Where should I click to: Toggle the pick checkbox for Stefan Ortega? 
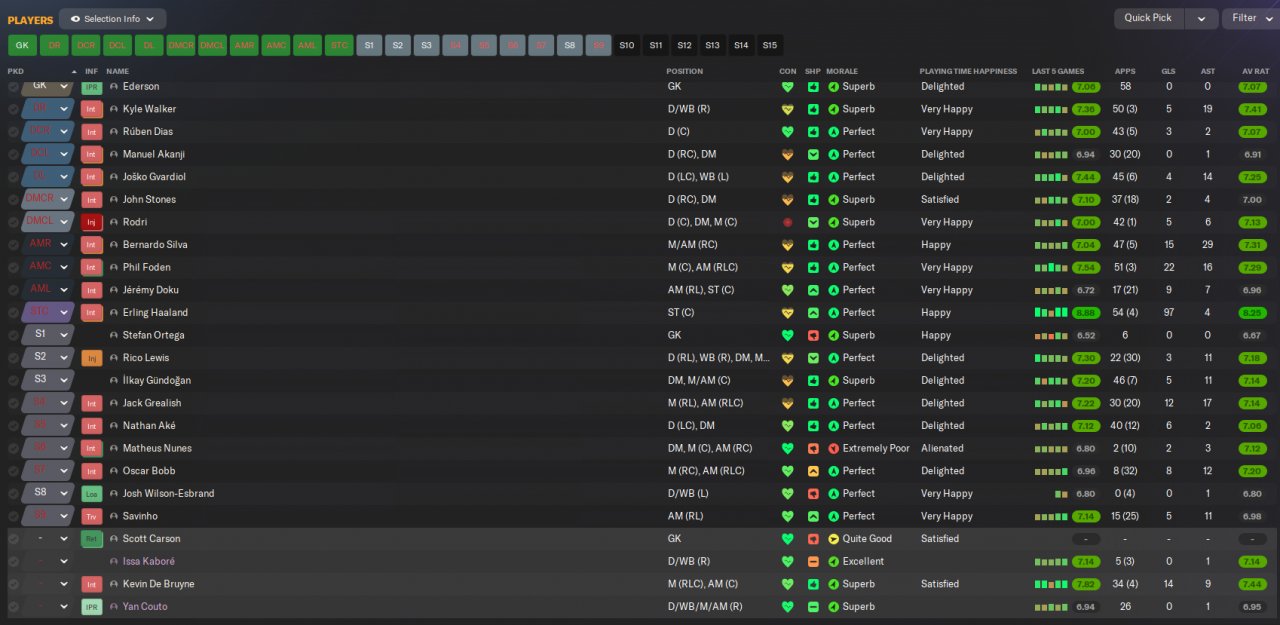(13, 335)
